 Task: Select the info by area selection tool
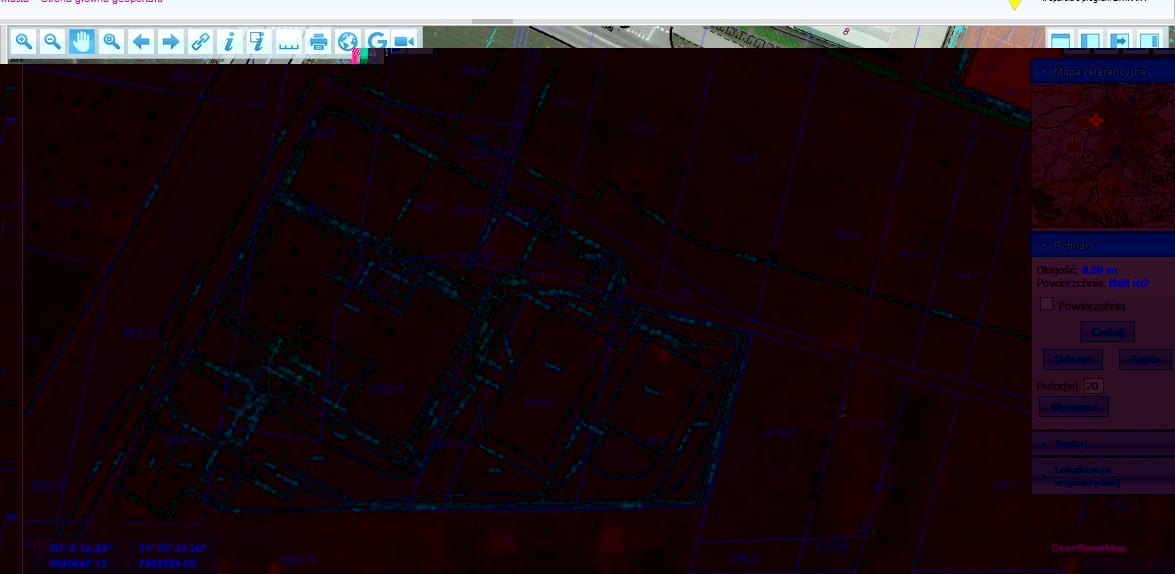259,41
